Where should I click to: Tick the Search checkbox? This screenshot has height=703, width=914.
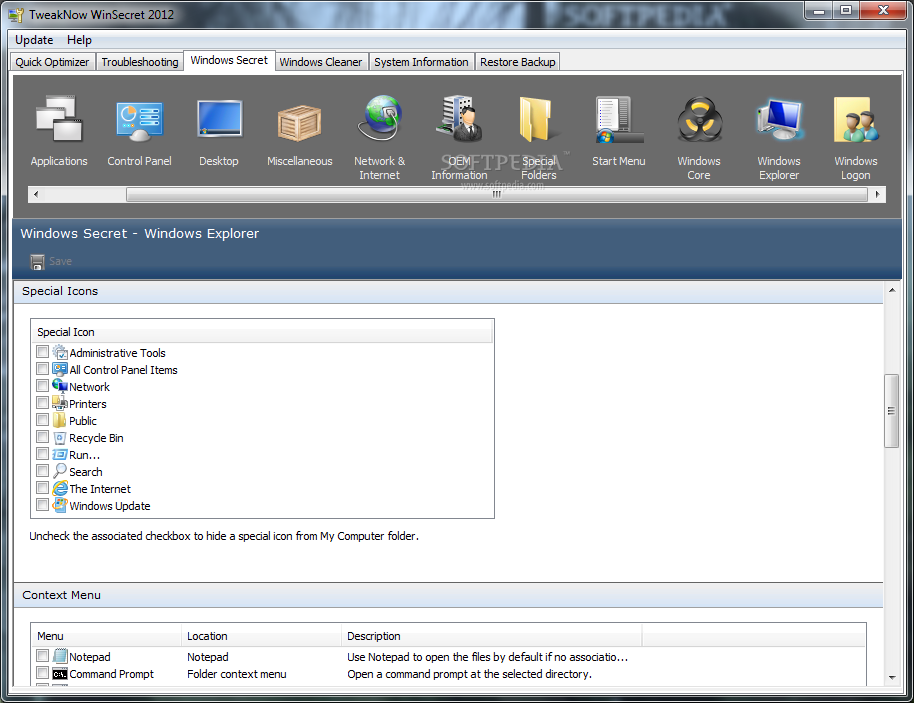tap(43, 470)
